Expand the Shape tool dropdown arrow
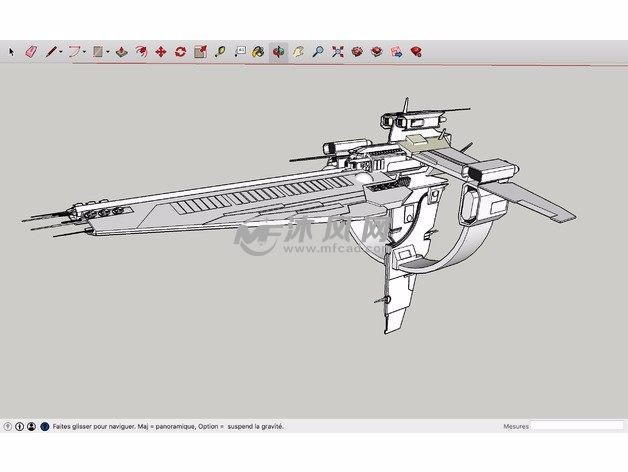This screenshot has height=472, width=628. click(x=108, y=51)
